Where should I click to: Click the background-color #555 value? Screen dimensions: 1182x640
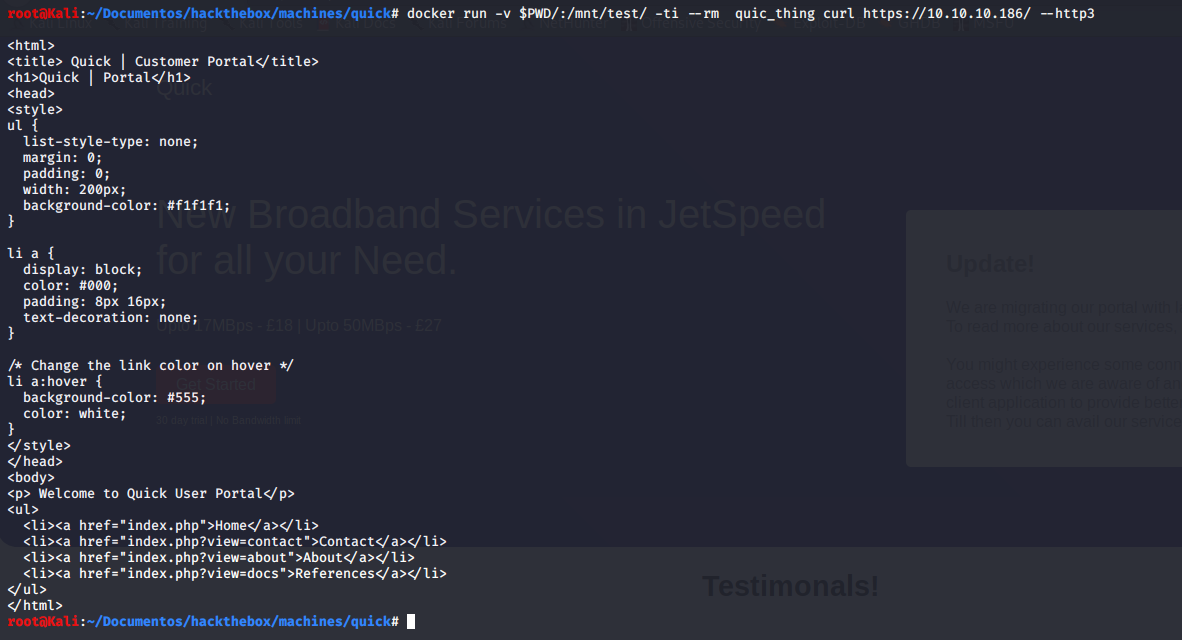click(183, 398)
